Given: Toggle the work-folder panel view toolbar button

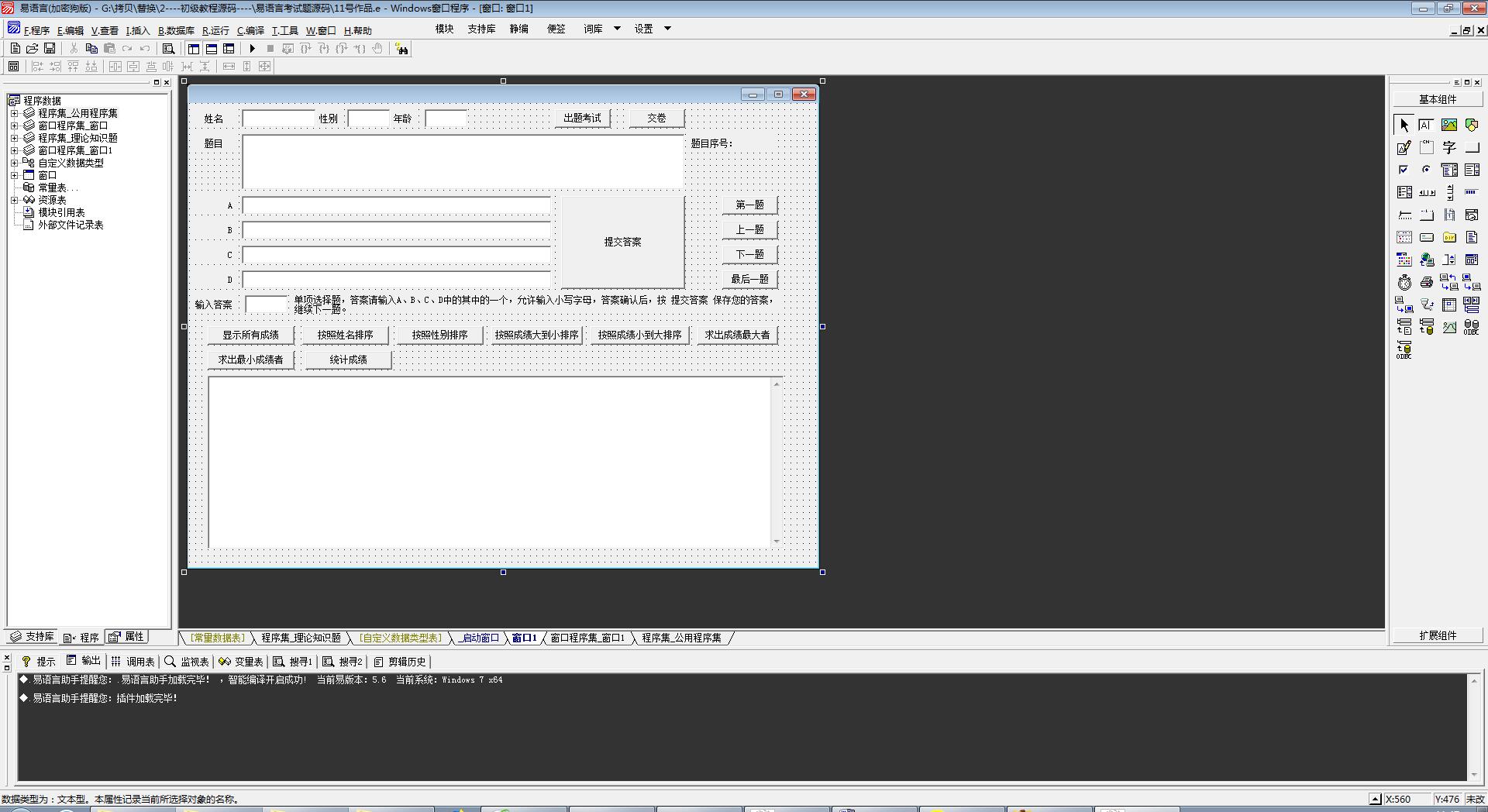Looking at the screenshot, I should 194,49.
